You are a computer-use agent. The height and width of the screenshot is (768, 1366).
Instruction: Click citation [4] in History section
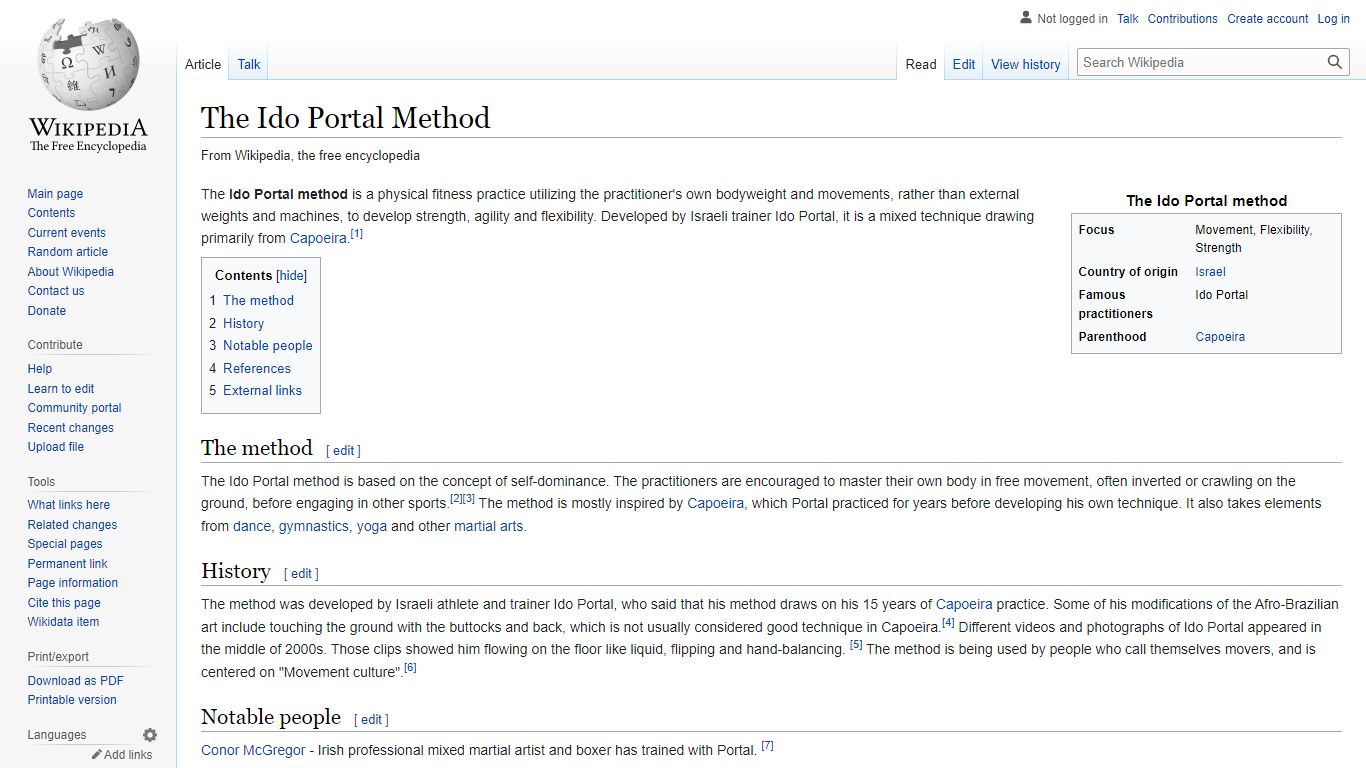pyautogui.click(x=948, y=623)
